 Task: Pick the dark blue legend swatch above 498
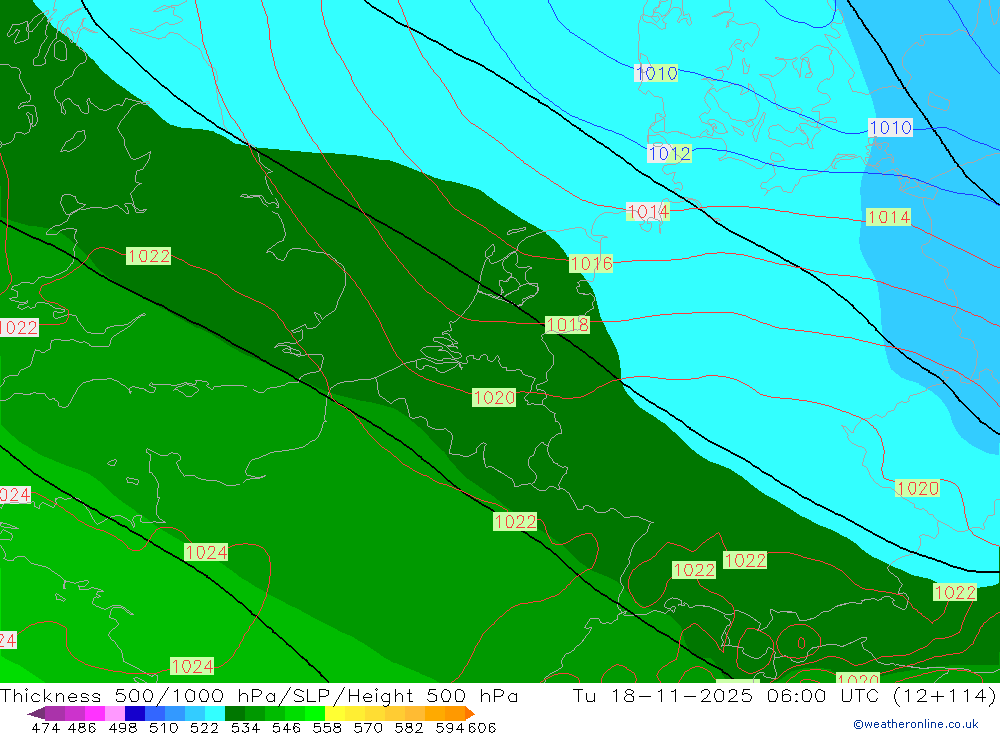pyautogui.click(x=135, y=713)
